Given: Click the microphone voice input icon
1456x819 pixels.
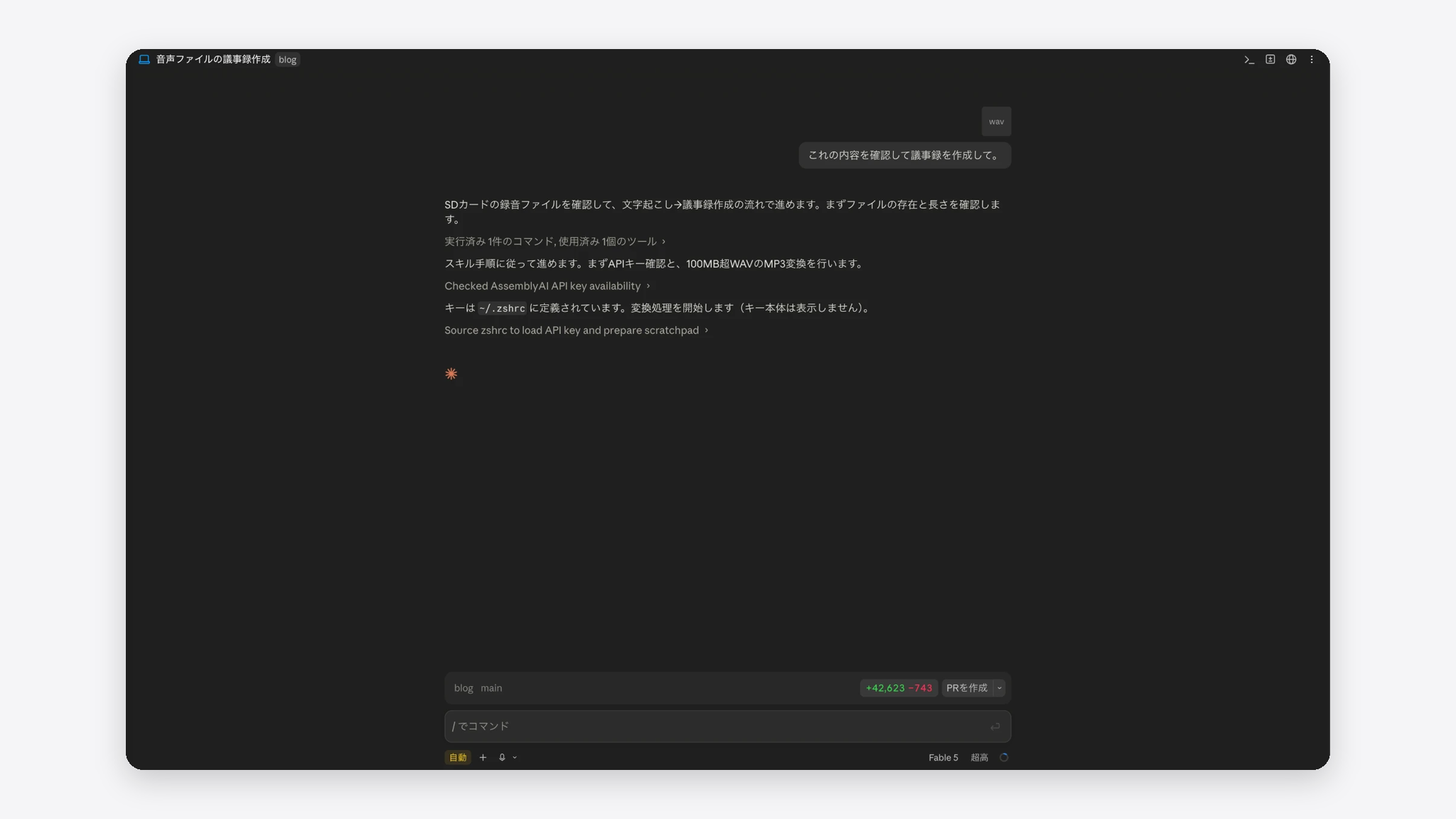Looking at the screenshot, I should click(x=502, y=758).
